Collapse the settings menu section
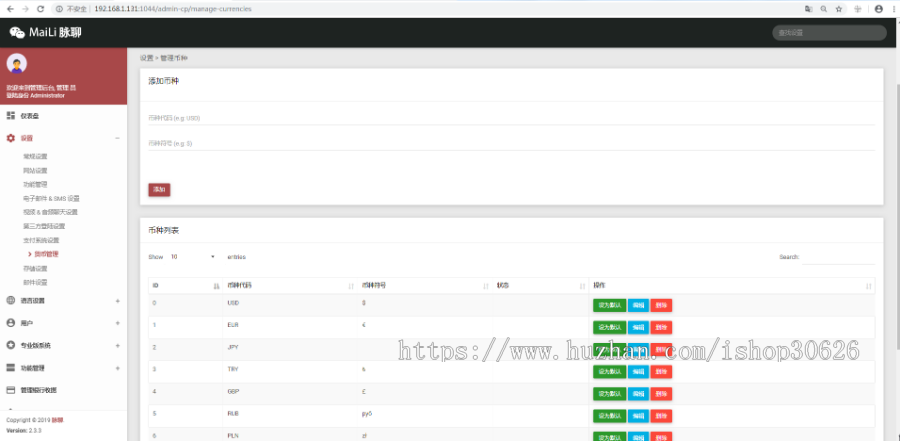The image size is (900, 441). 117,138
